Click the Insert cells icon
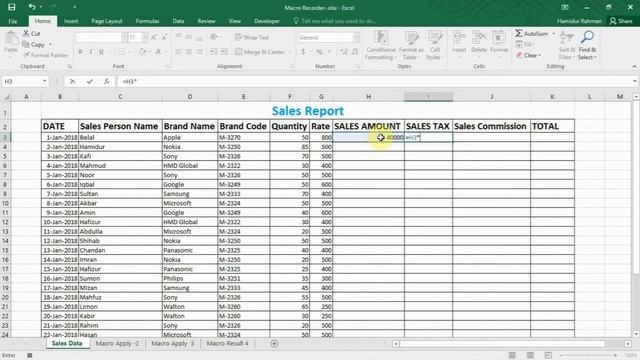The width and height of the screenshot is (640, 360). [x=459, y=38]
